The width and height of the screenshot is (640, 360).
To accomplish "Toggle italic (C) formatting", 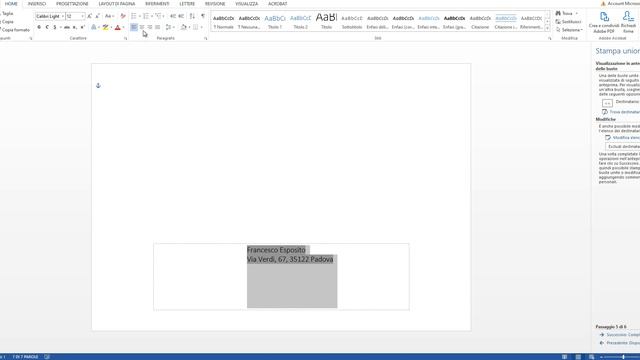I will tap(47, 27).
